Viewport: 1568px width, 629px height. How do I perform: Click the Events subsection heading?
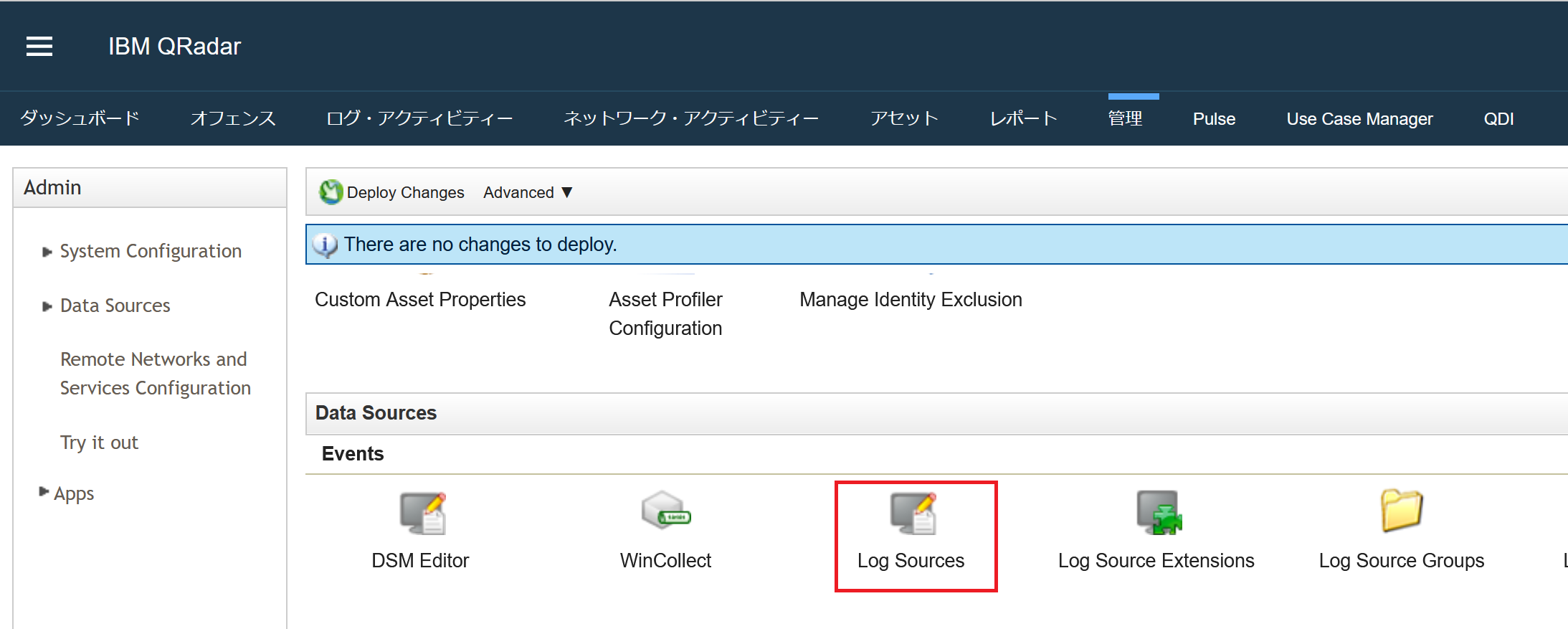(x=353, y=454)
